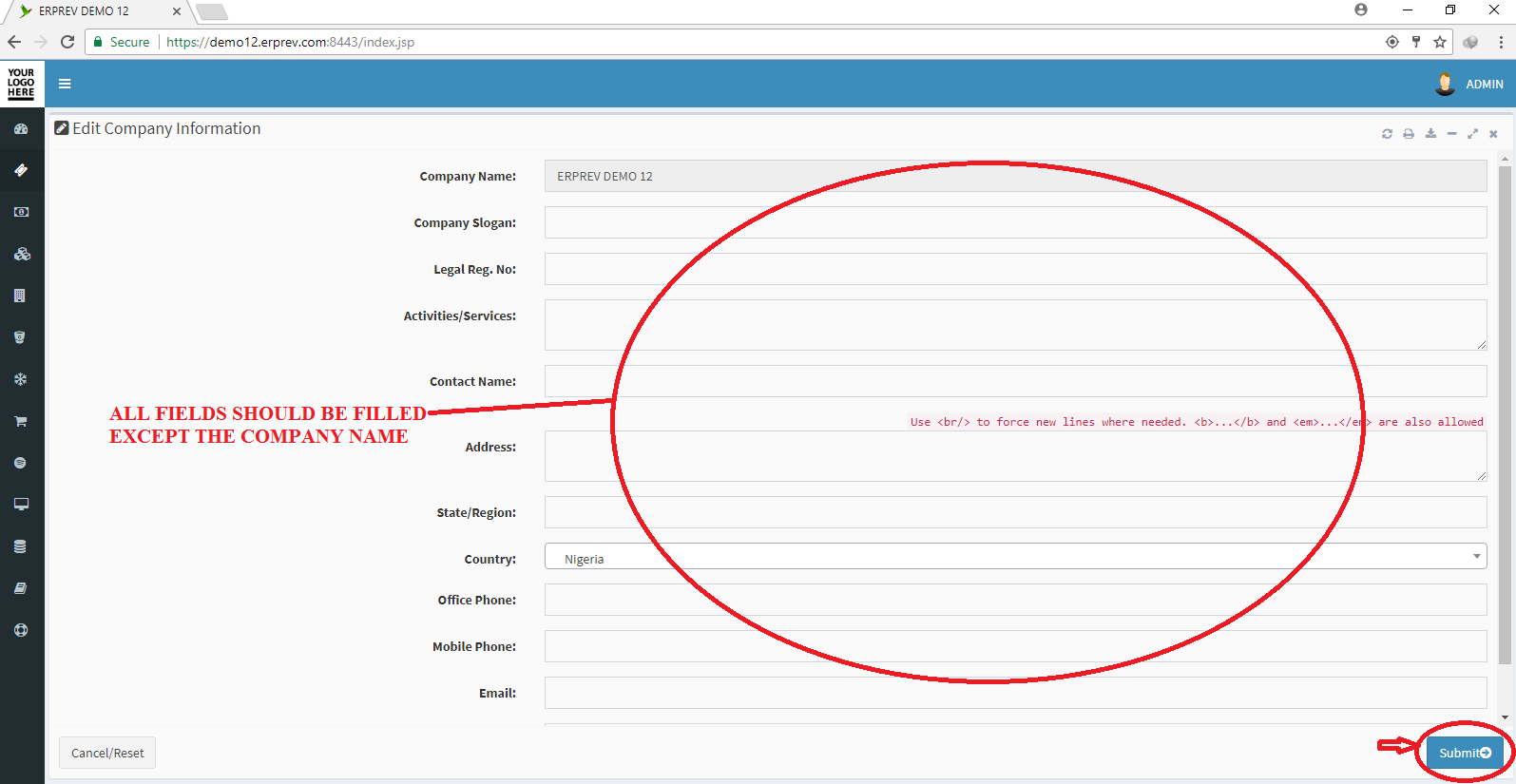This screenshot has width=1516, height=784.
Task: Click the saved password key icon
Action: [x=1416, y=42]
